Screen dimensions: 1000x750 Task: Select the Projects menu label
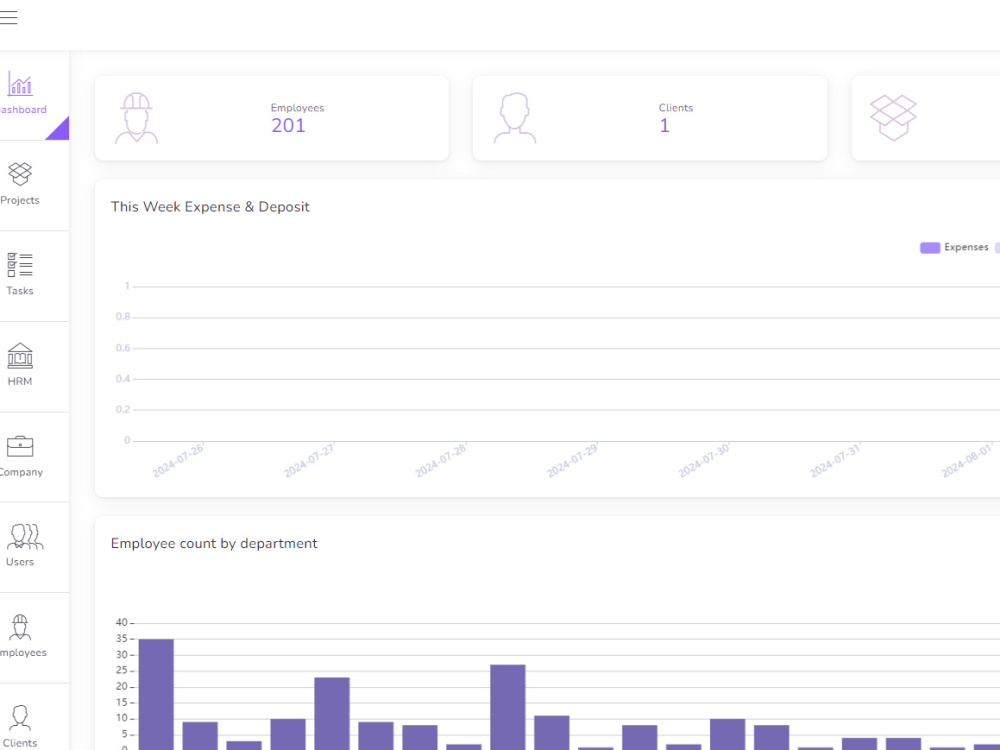tap(20, 200)
